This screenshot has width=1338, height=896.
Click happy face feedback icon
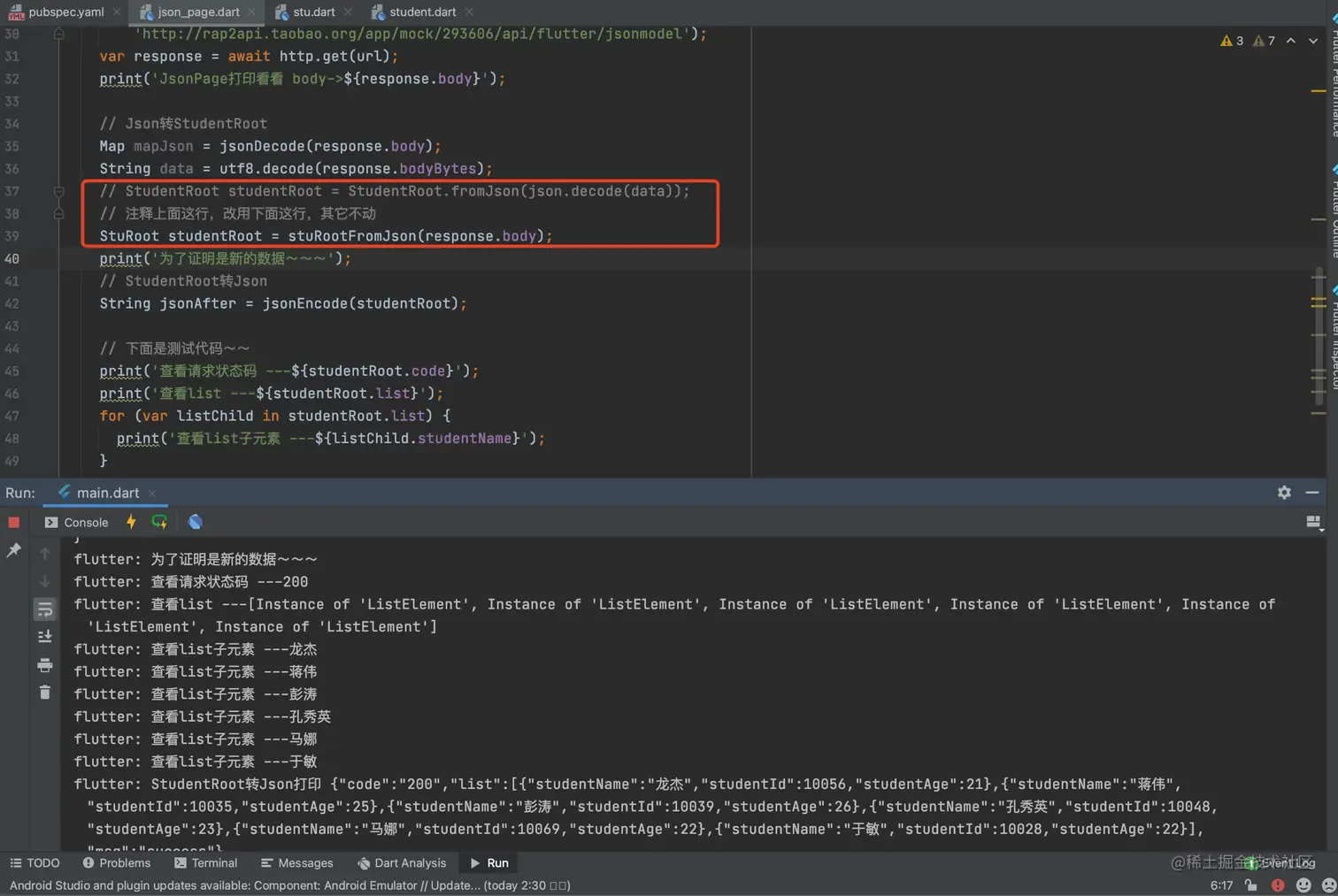(1303, 885)
